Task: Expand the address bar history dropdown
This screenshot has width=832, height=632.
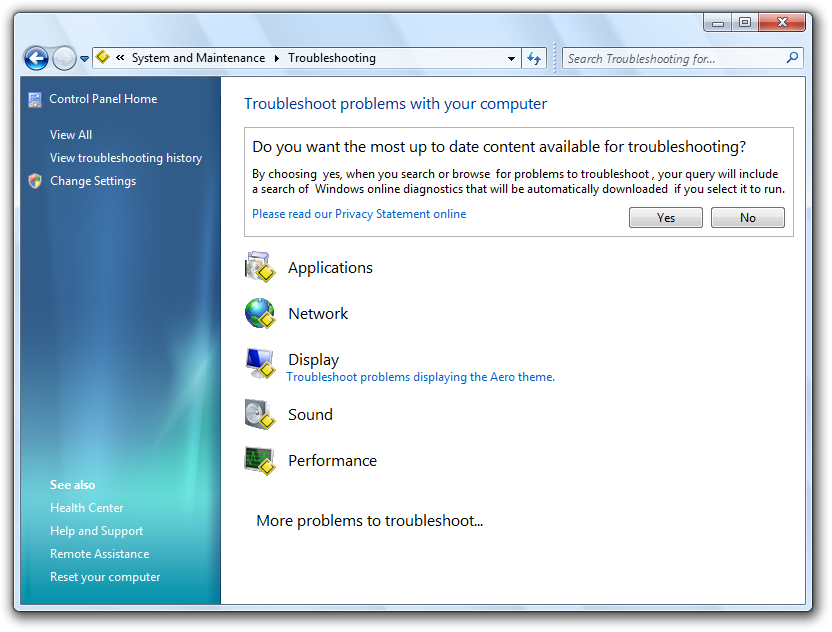Action: pos(511,58)
